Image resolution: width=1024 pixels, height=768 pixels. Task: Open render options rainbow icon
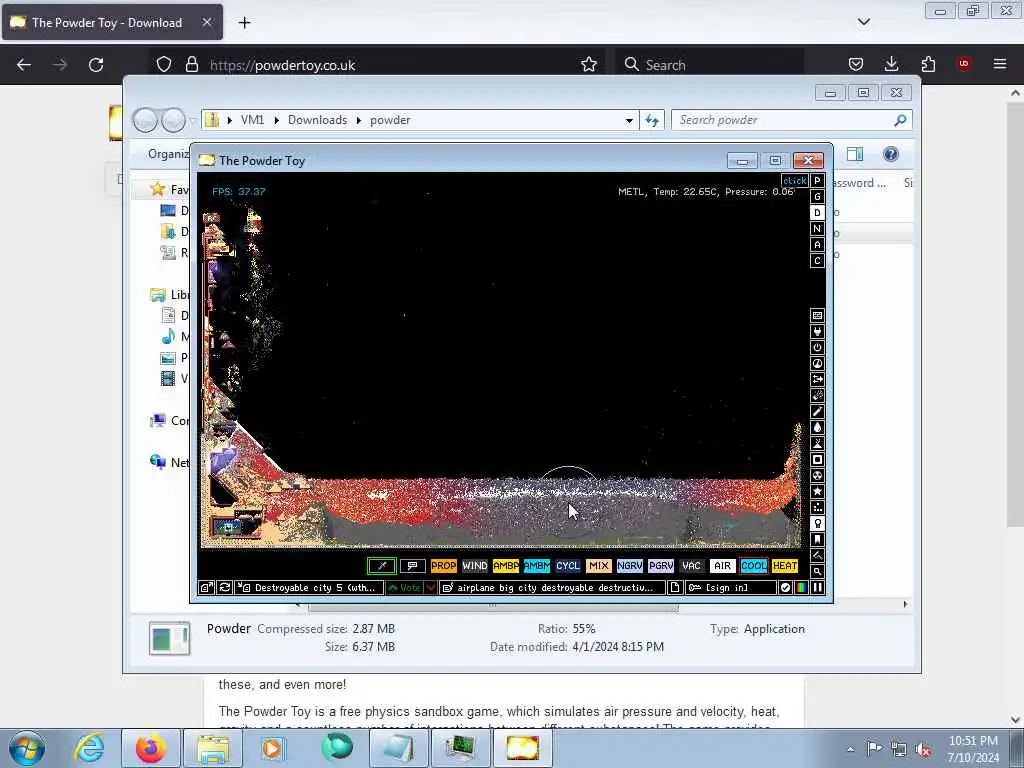point(801,588)
